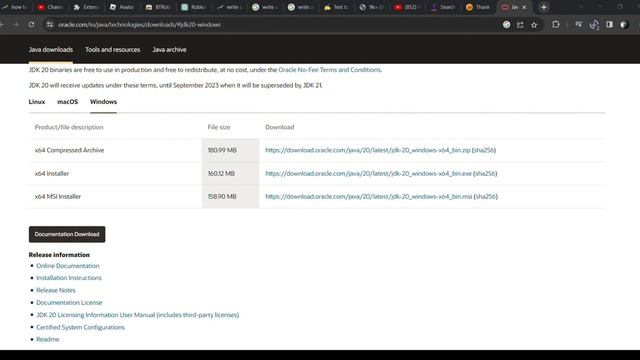Switch to the YouTube '(852)' tab

pyautogui.click(x=407, y=7)
